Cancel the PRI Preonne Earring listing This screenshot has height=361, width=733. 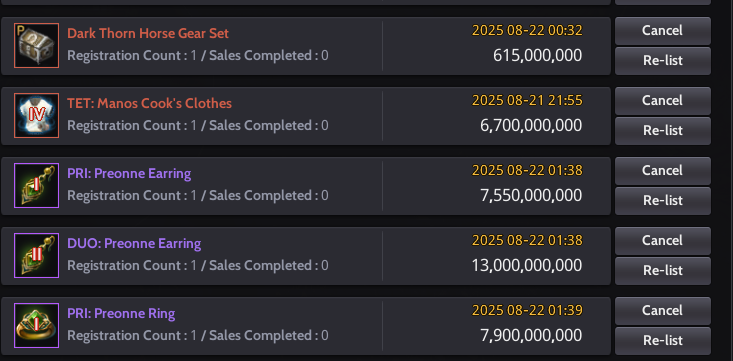pos(662,171)
